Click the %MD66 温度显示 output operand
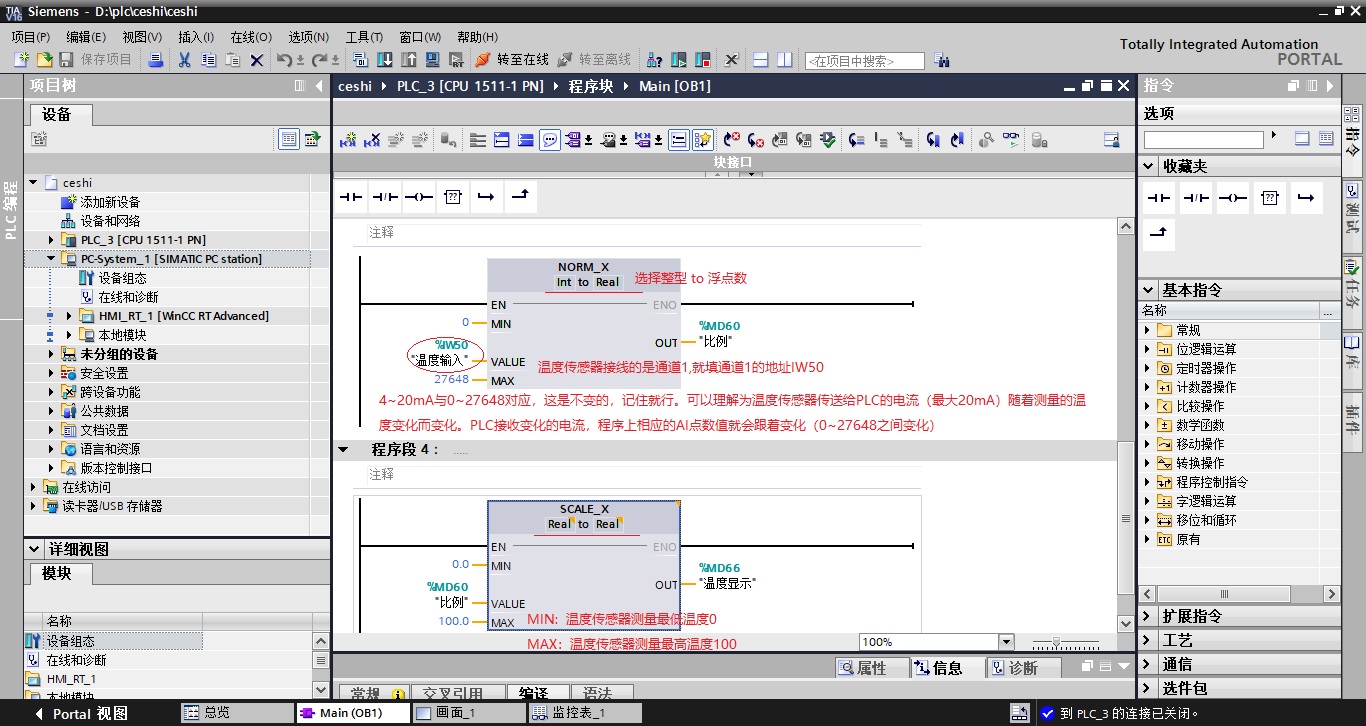 pos(726,575)
